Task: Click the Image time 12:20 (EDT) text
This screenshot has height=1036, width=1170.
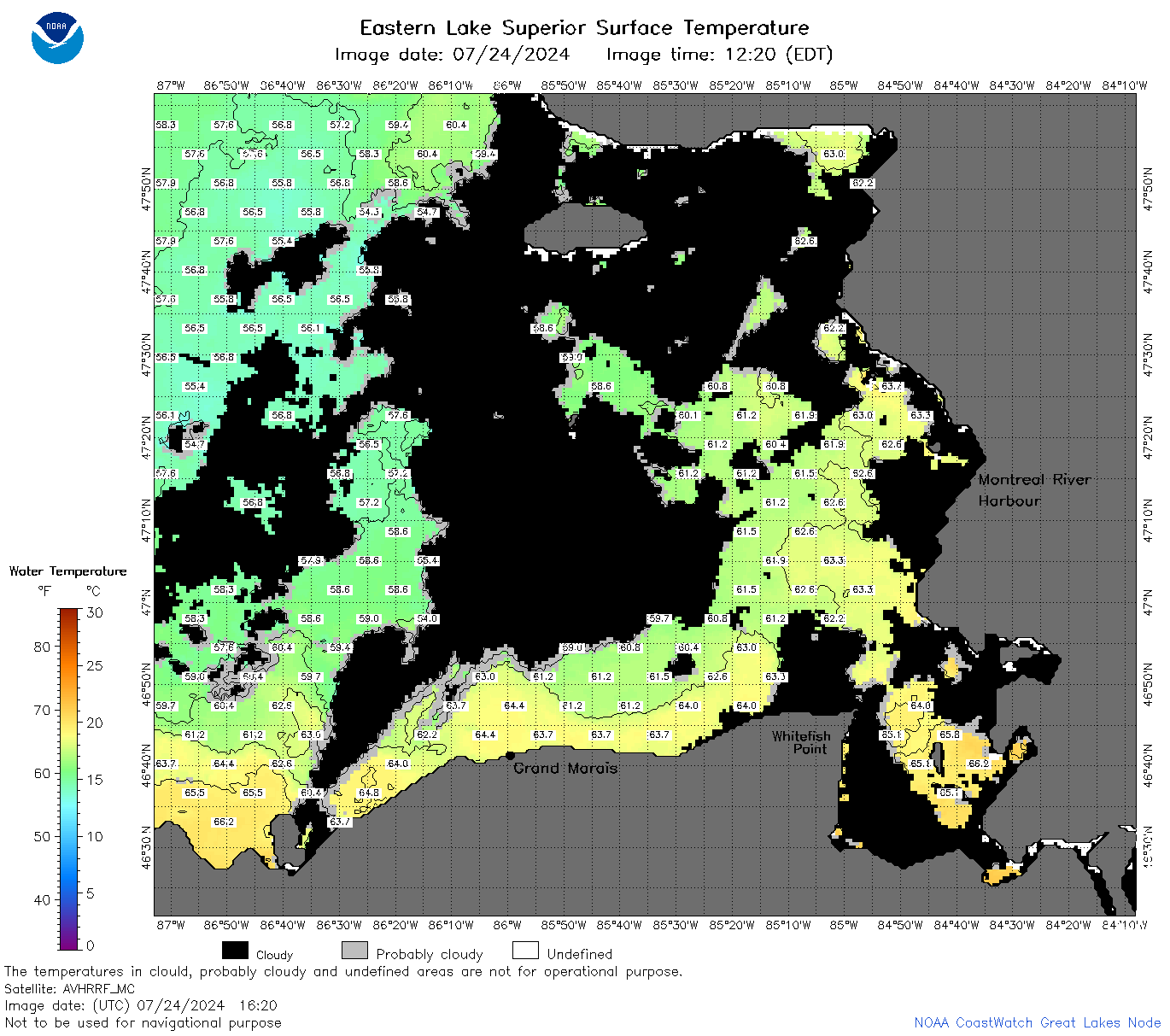Action: [x=719, y=55]
